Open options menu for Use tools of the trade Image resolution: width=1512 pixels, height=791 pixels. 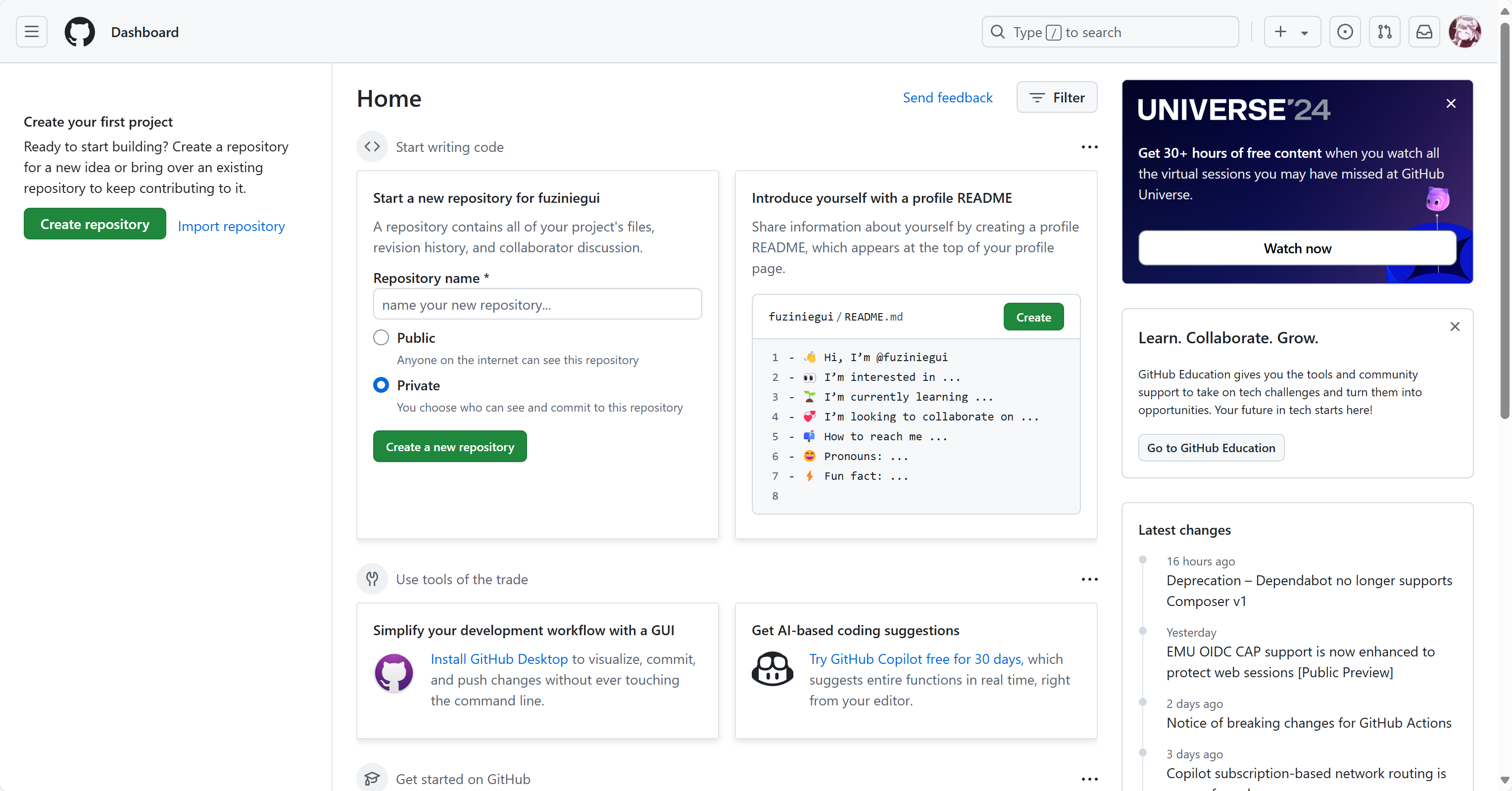(1089, 579)
